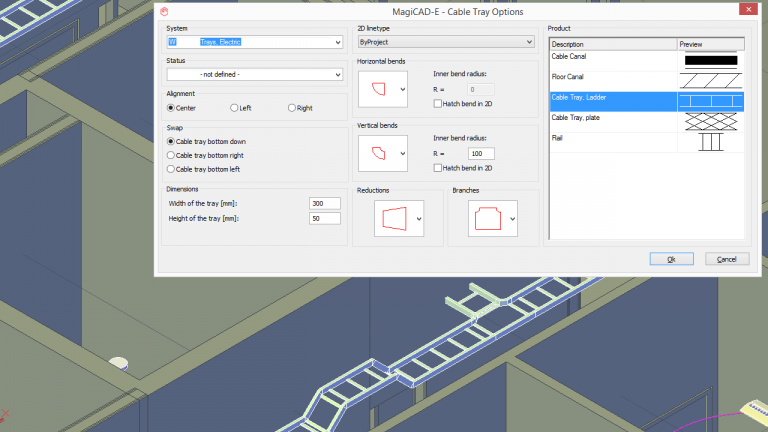Select the Cable Tray, plate preview

[x=711, y=121]
